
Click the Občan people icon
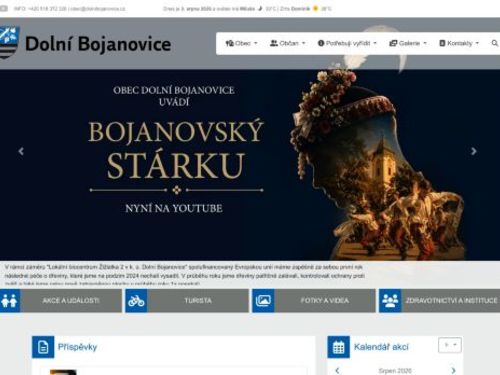(x=274, y=43)
